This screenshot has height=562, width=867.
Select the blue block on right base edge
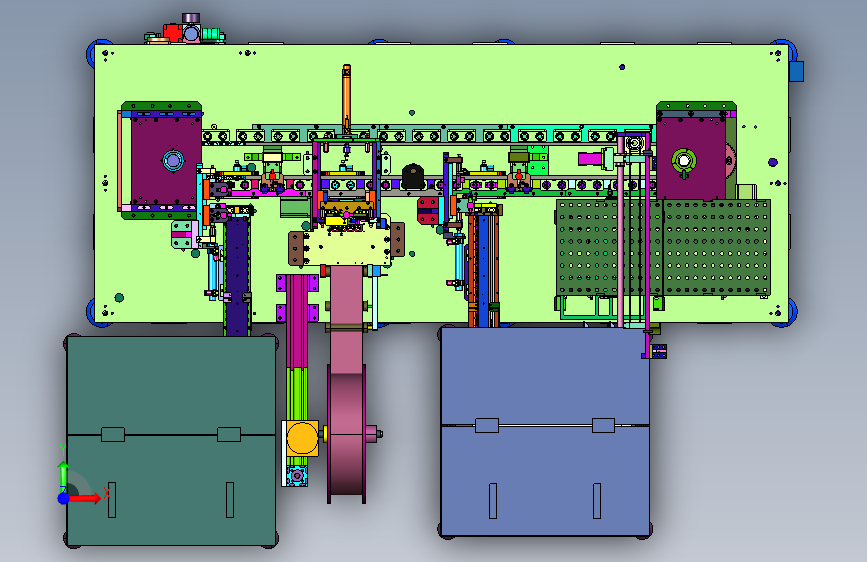pyautogui.click(x=796, y=71)
